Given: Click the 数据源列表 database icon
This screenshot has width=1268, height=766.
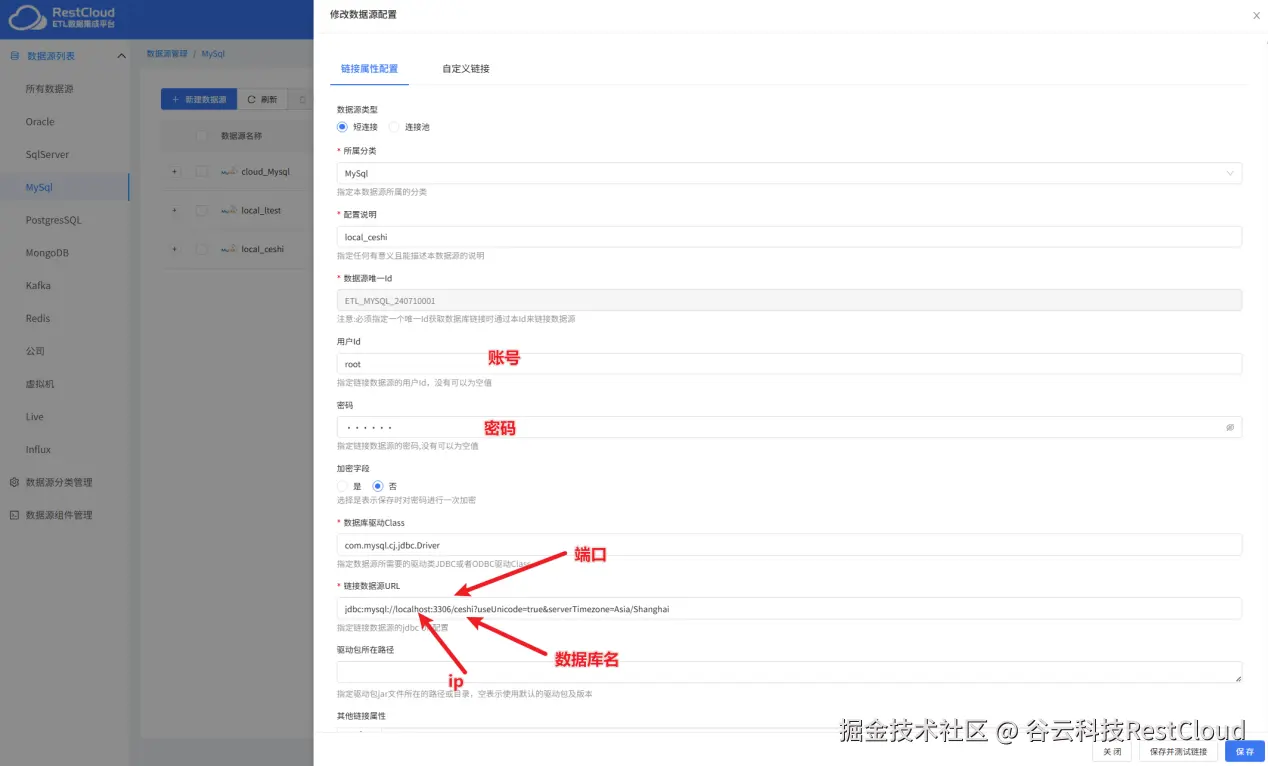Looking at the screenshot, I should click(14, 56).
